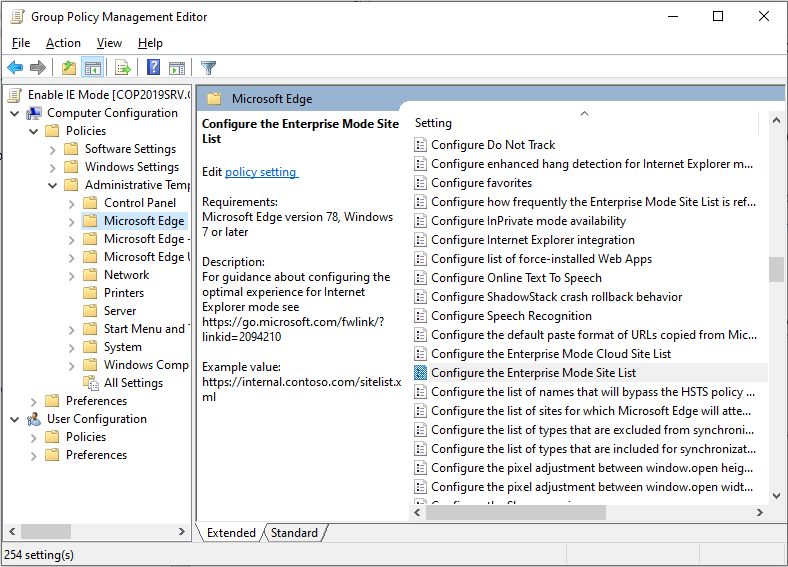Select Policies under User Configuration

(86, 437)
